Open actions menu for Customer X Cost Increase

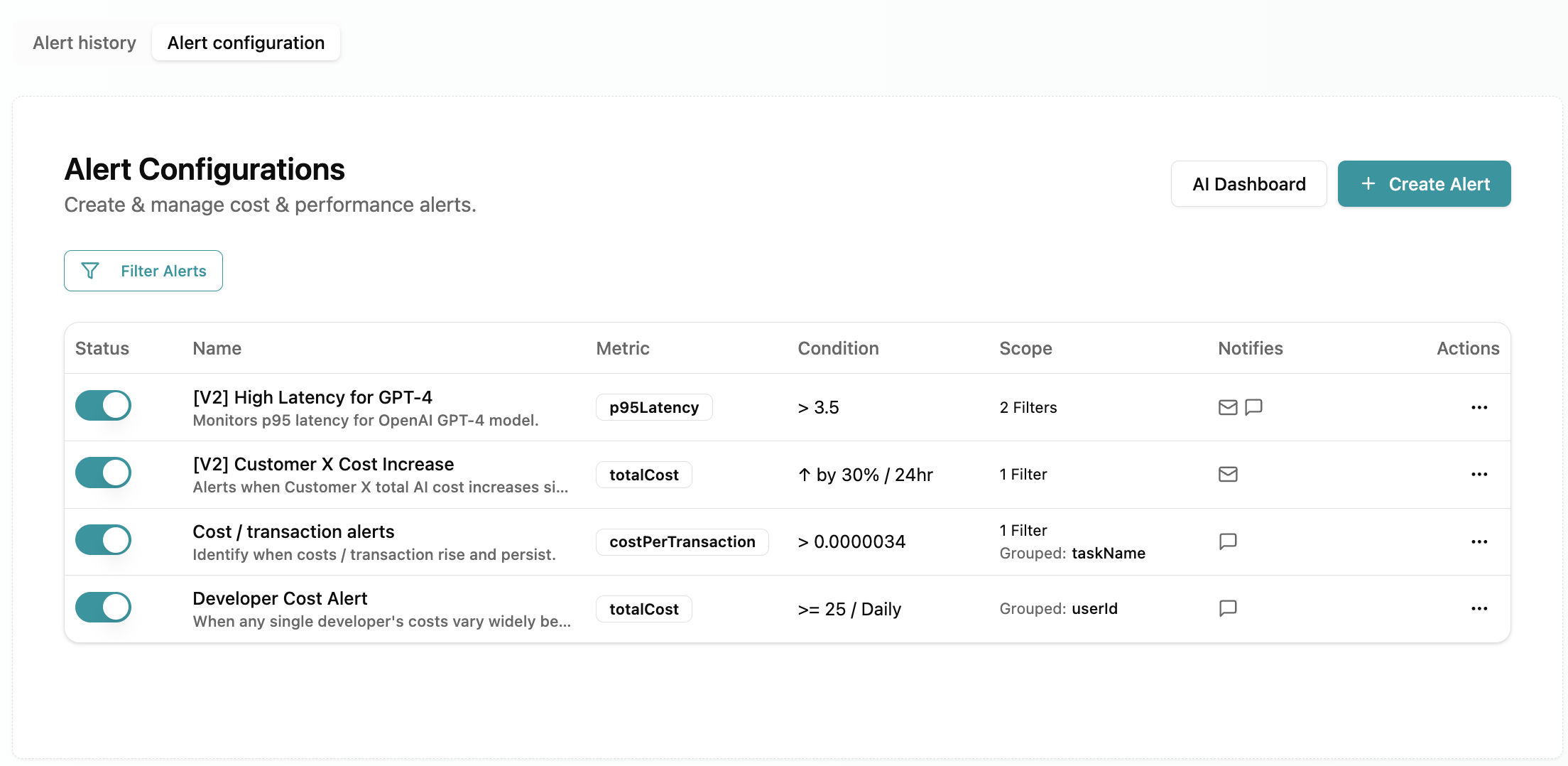point(1479,474)
